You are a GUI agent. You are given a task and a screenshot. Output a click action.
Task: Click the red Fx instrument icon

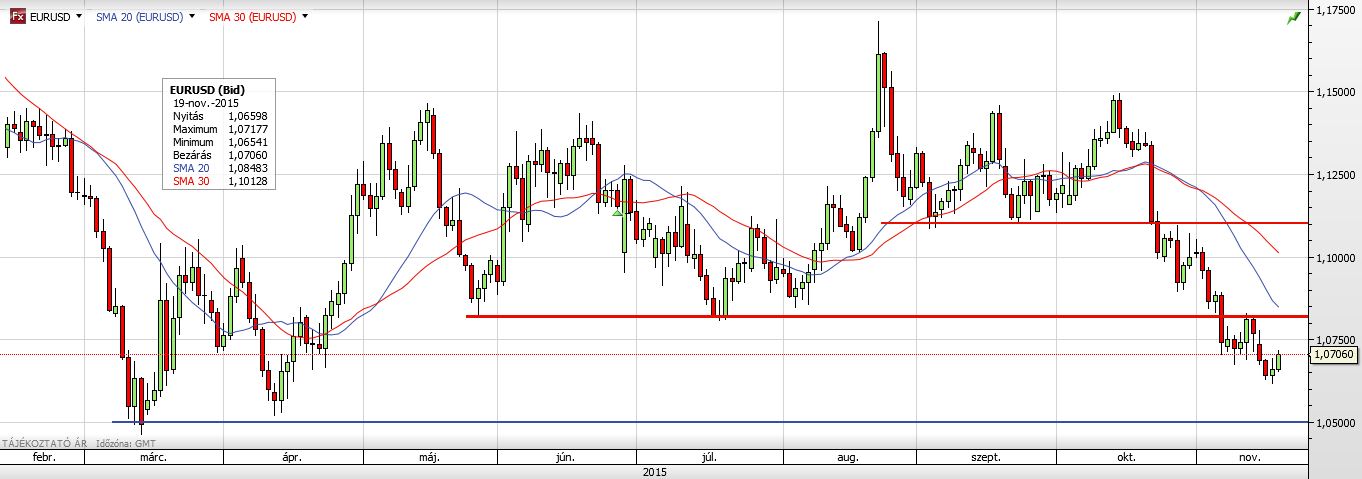tap(17, 17)
